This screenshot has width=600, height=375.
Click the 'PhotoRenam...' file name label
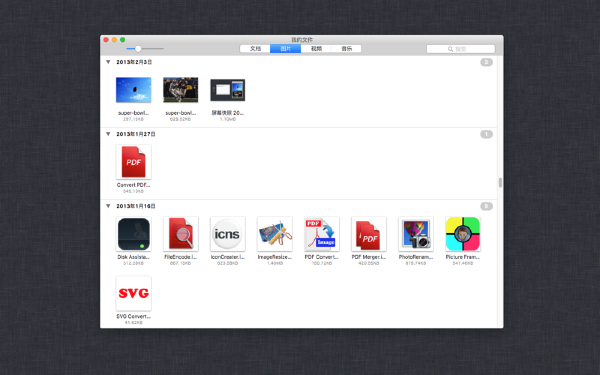pyautogui.click(x=416, y=257)
